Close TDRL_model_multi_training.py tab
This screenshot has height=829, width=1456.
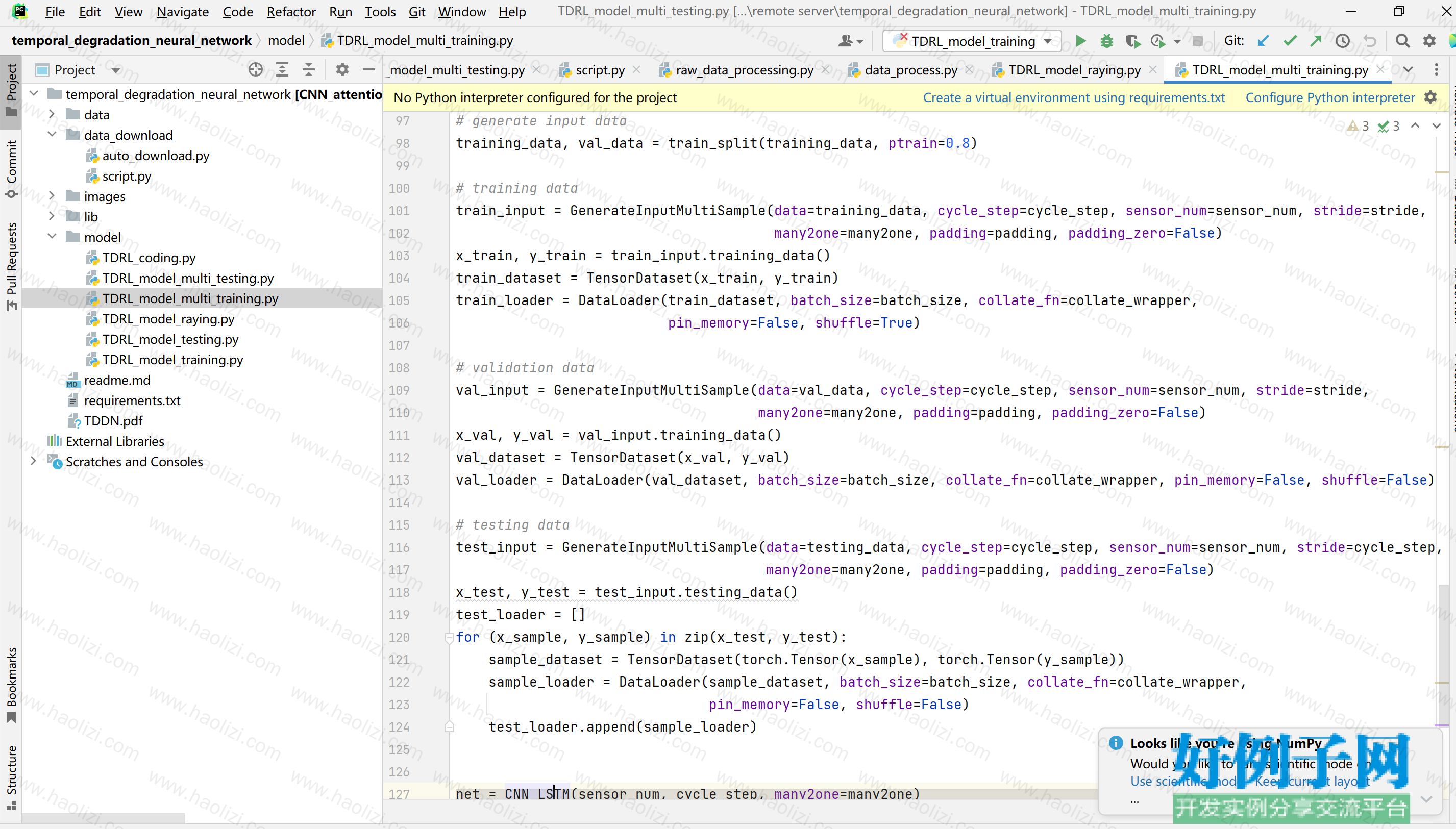click(x=1380, y=69)
